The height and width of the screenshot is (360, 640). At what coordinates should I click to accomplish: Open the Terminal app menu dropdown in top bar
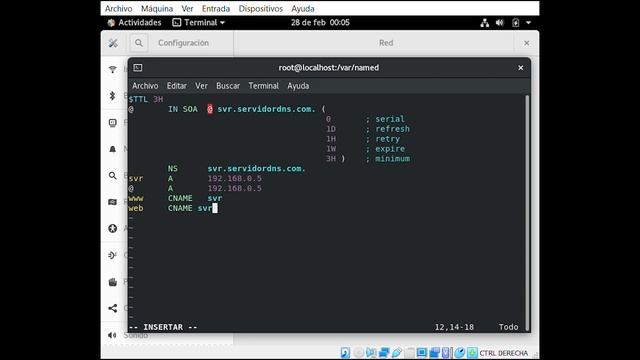coord(199,23)
